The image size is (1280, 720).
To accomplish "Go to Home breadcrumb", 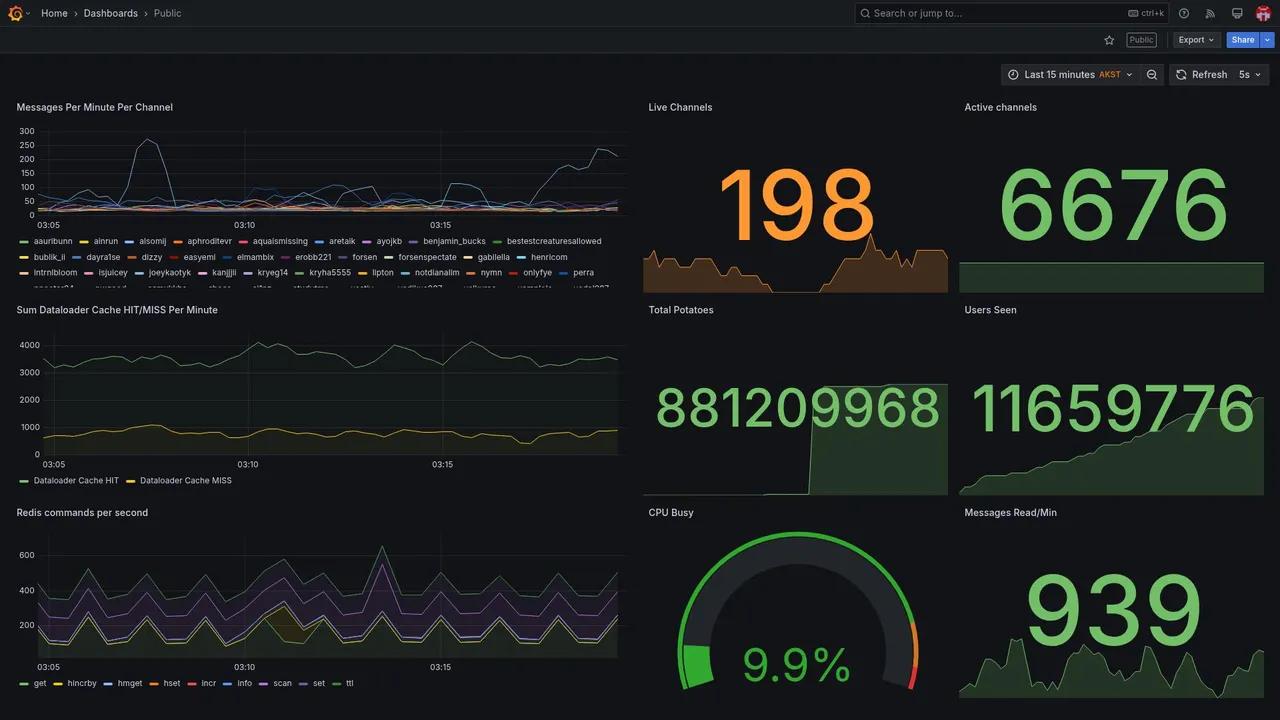I will [54, 13].
